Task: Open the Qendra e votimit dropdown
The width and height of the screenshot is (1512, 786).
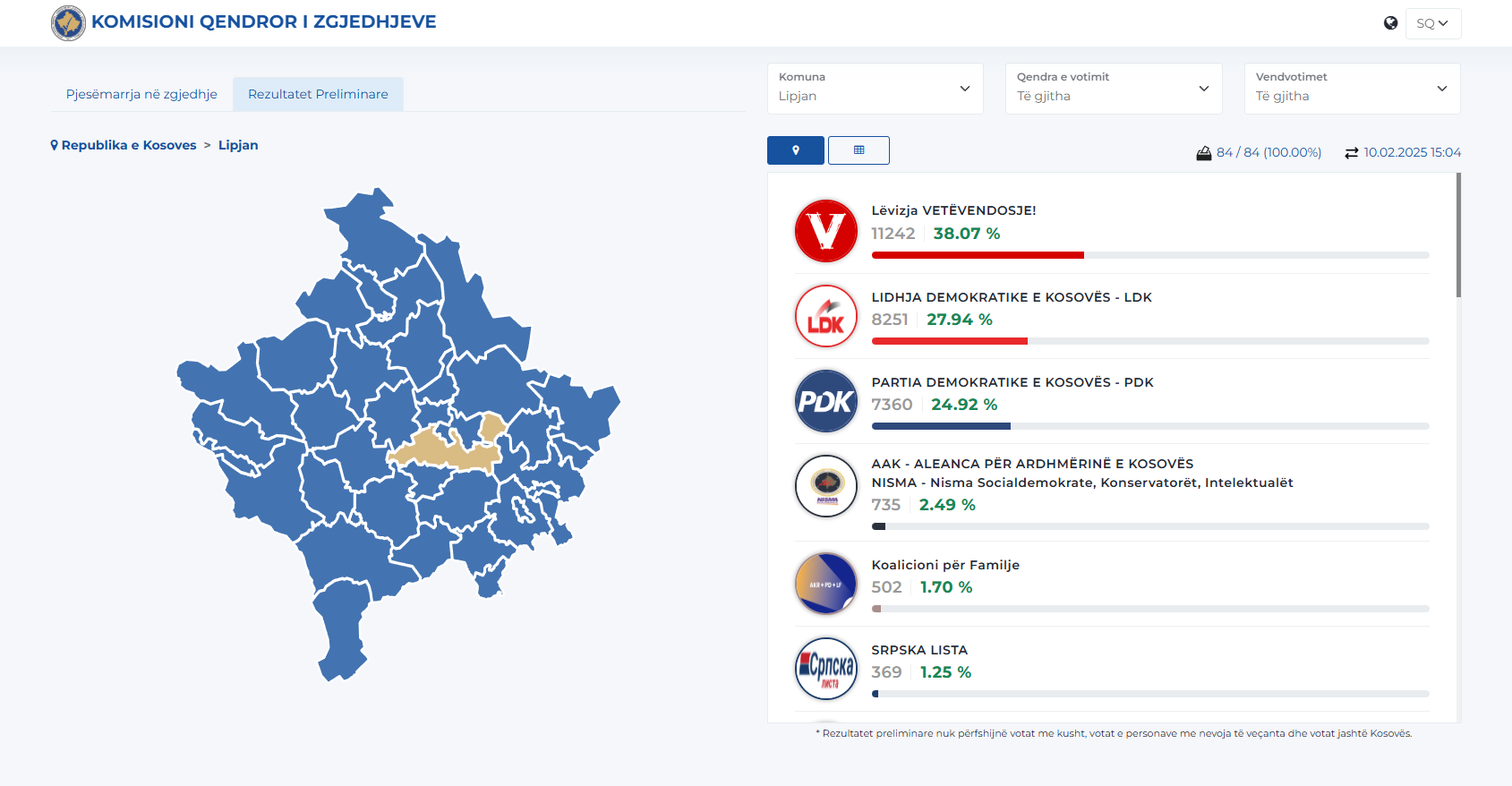Action: pyautogui.click(x=1114, y=89)
